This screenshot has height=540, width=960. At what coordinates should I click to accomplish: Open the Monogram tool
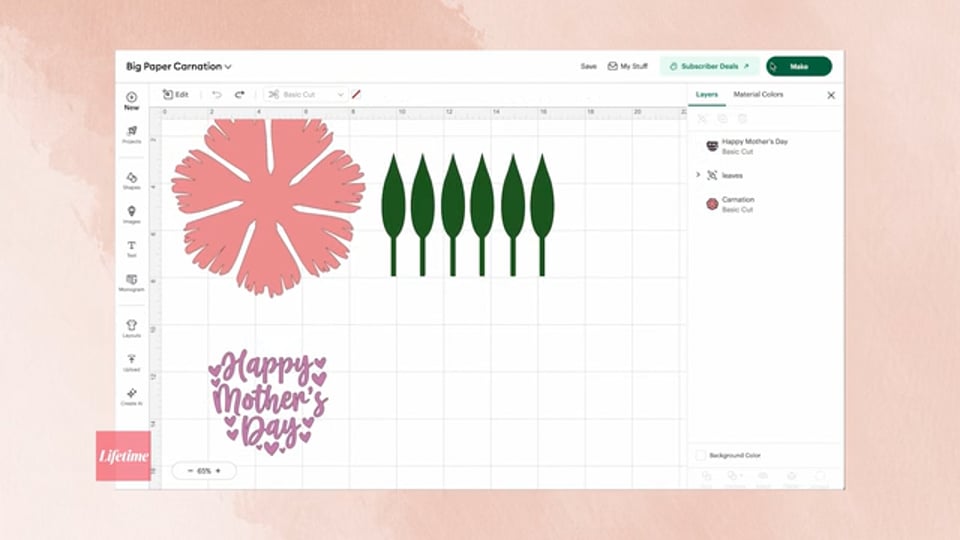click(x=132, y=283)
